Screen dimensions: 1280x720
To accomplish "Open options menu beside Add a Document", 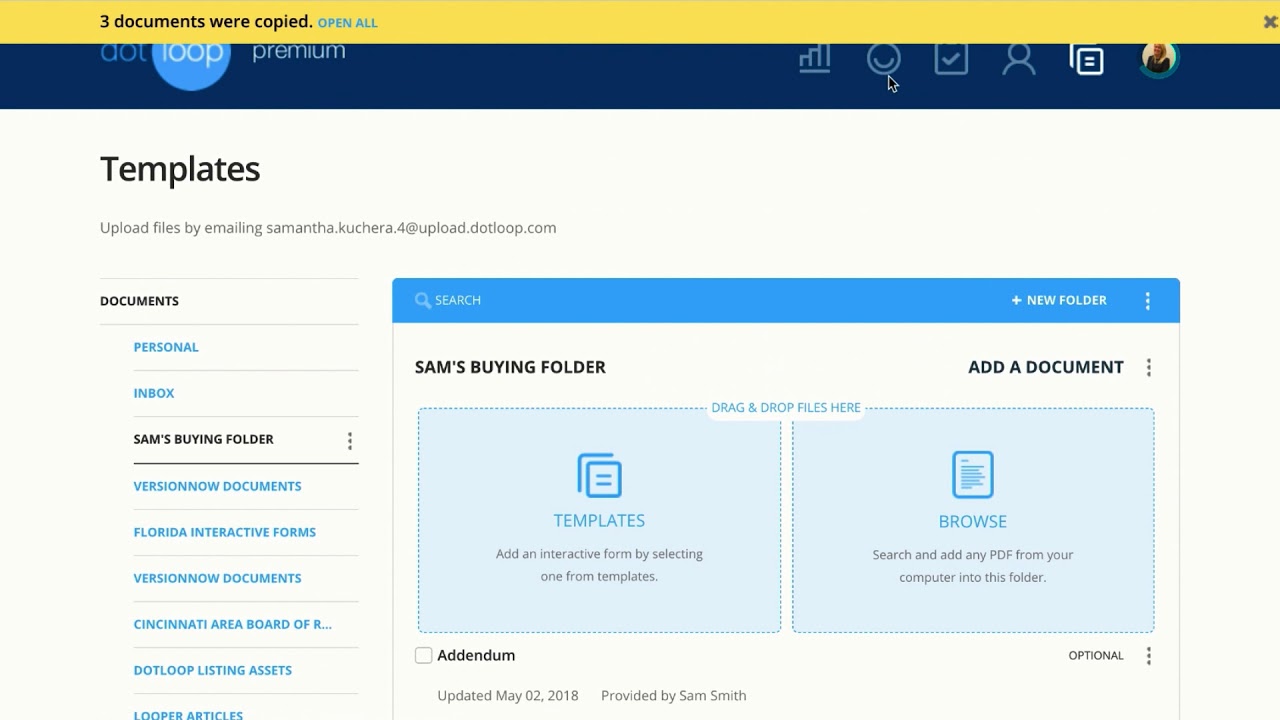I will pyautogui.click(x=1149, y=368).
